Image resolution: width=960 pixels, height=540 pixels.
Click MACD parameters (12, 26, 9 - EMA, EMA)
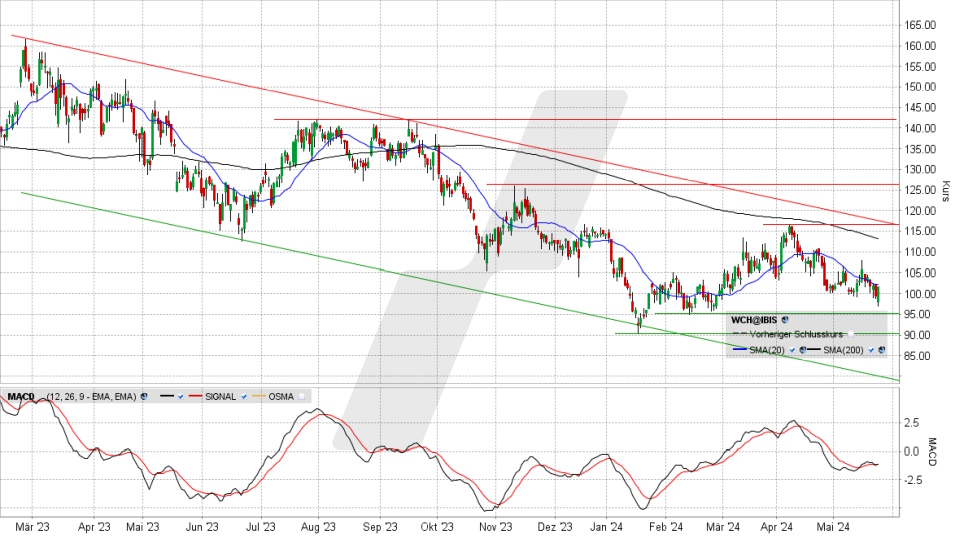tap(91, 397)
